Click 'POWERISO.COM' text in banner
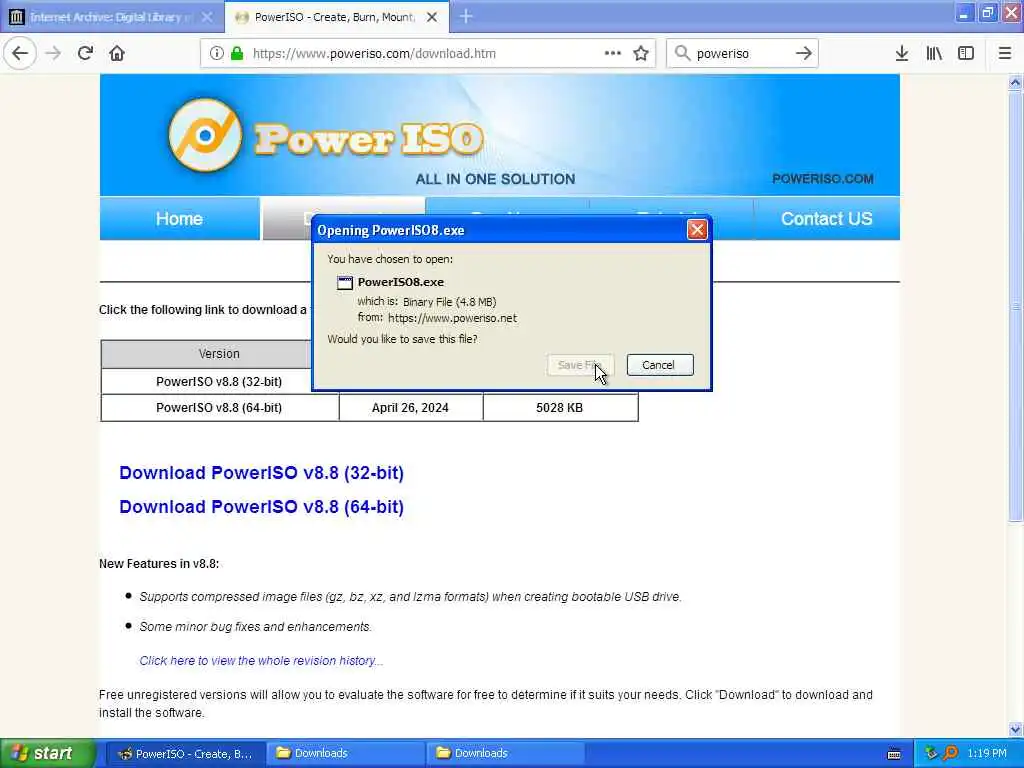 (822, 179)
